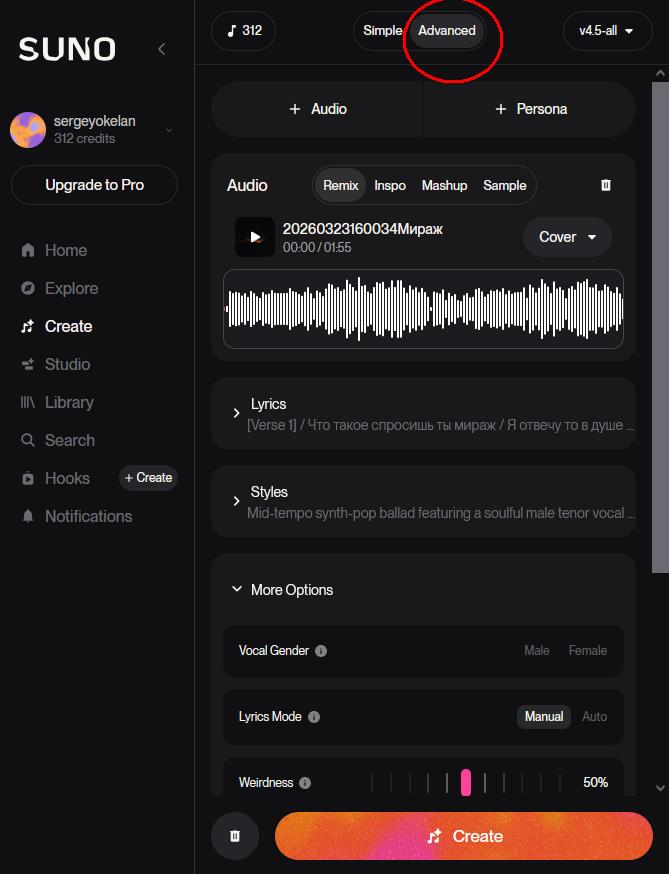Open the Cover mode dropdown
Screen dimensions: 669x874
point(567,237)
